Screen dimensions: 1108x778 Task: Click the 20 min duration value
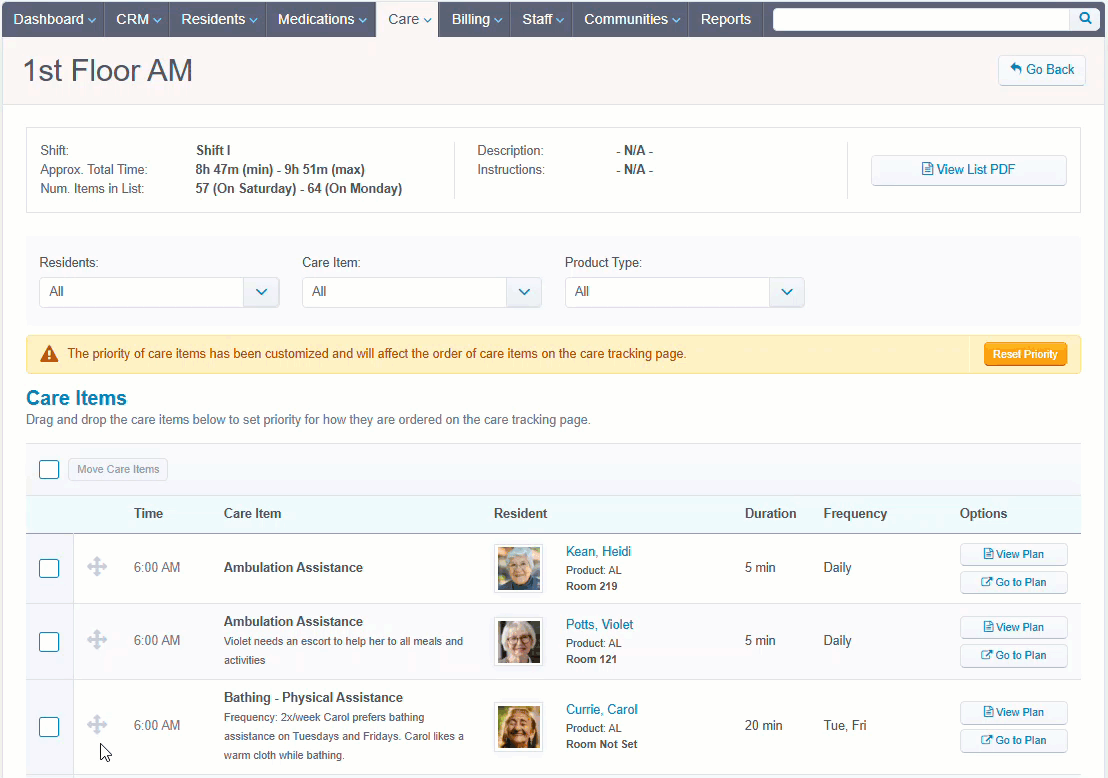point(763,726)
